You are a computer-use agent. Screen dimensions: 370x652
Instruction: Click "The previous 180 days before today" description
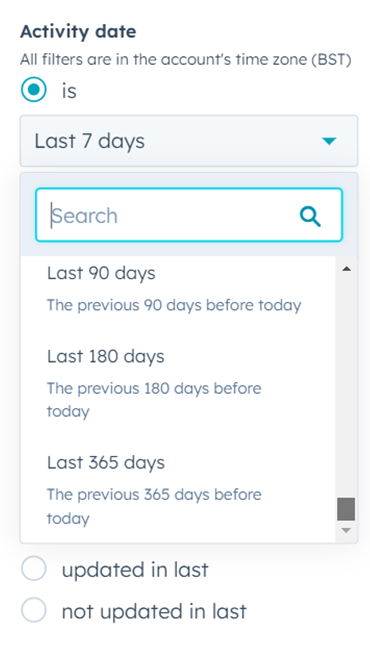click(x=154, y=400)
